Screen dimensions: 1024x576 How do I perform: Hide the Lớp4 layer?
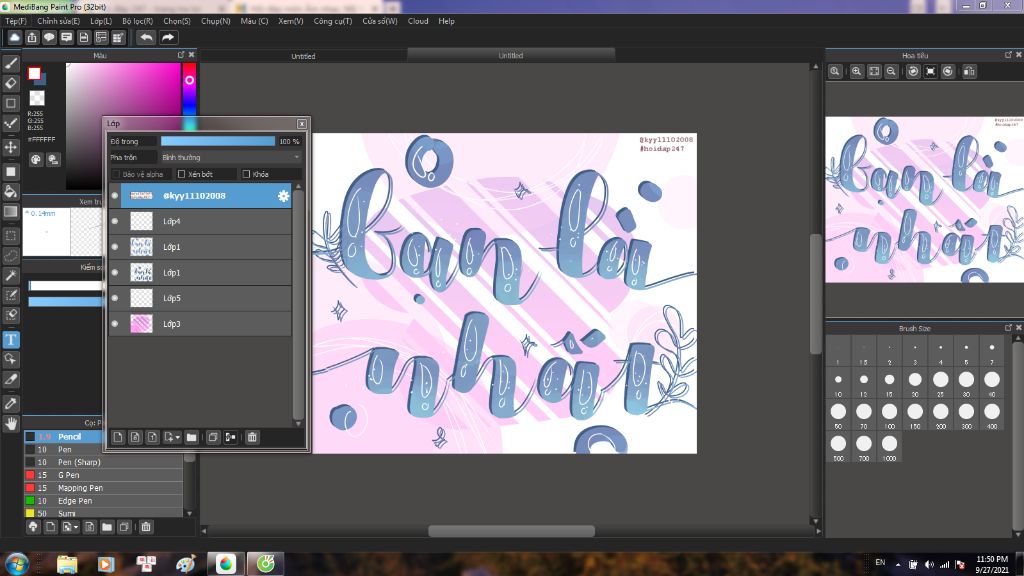[115, 221]
